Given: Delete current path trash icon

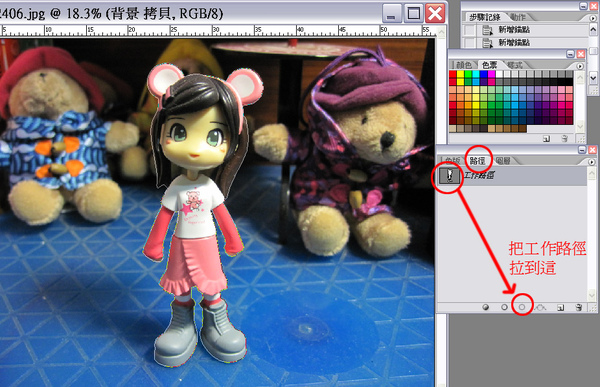Looking at the screenshot, I should tap(579, 307).
